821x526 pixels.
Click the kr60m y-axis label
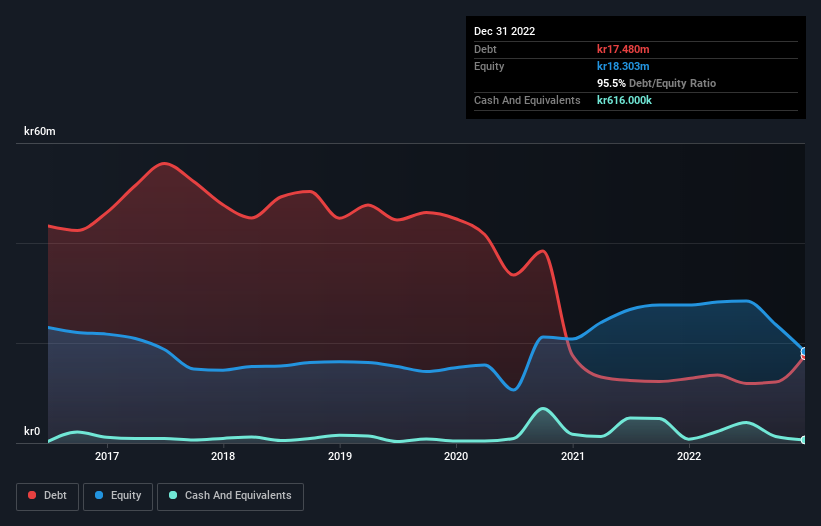40,131
